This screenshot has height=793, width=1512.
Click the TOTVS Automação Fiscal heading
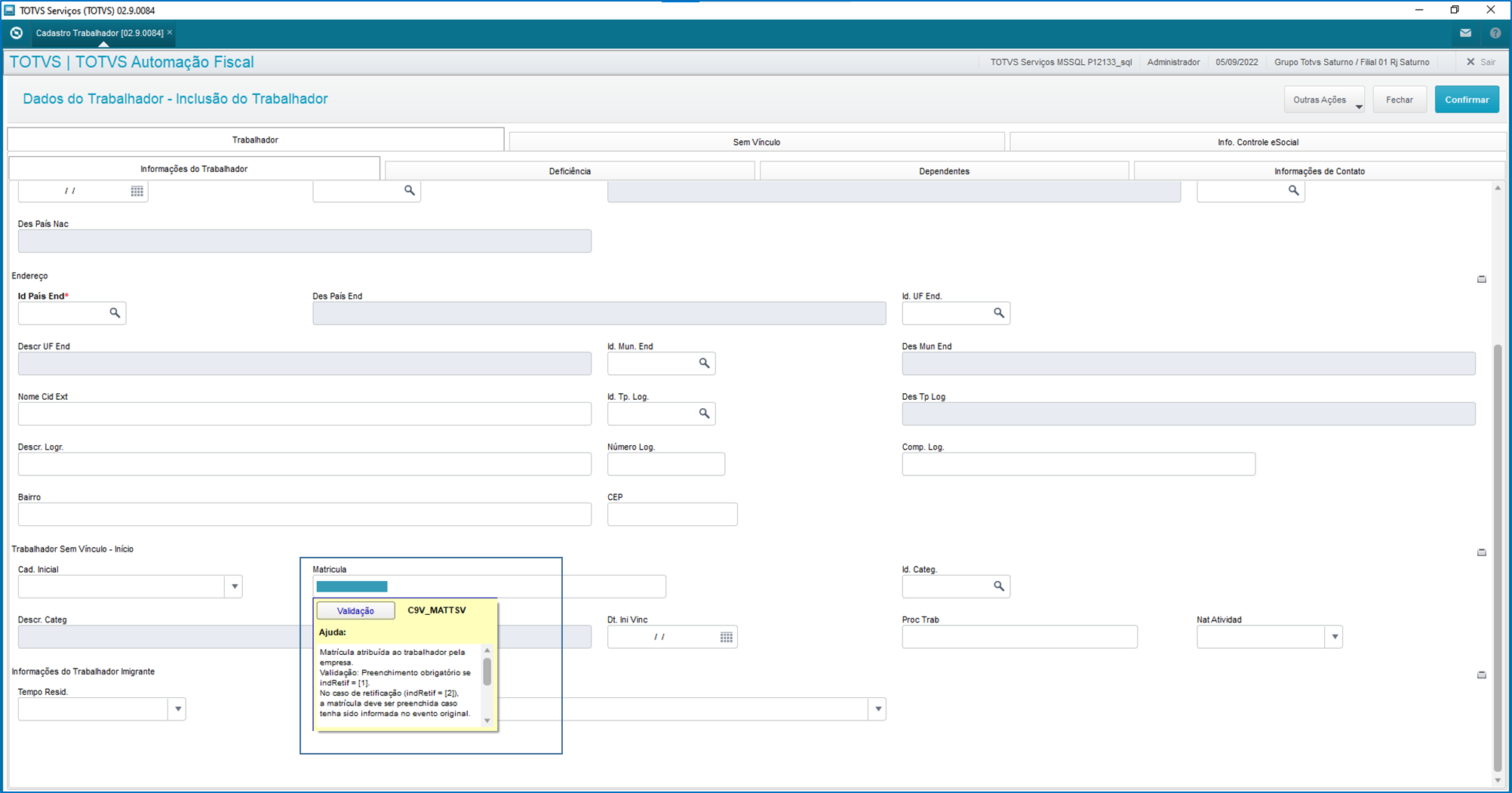[x=164, y=62]
